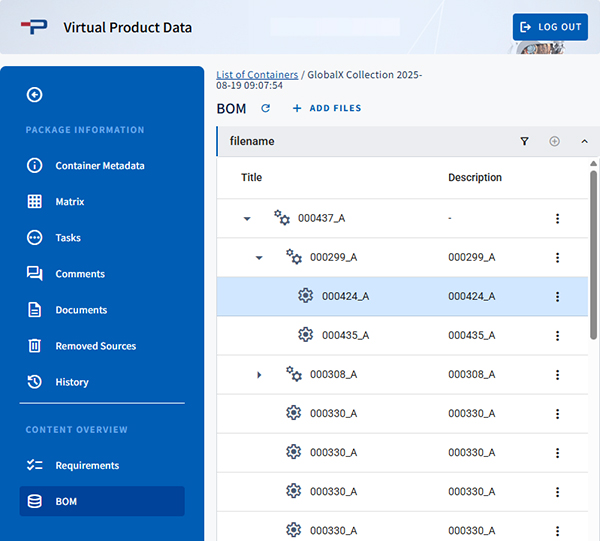This screenshot has width=600, height=541.
Task: Follow the List of Containers breadcrumb link
Action: coord(257,75)
